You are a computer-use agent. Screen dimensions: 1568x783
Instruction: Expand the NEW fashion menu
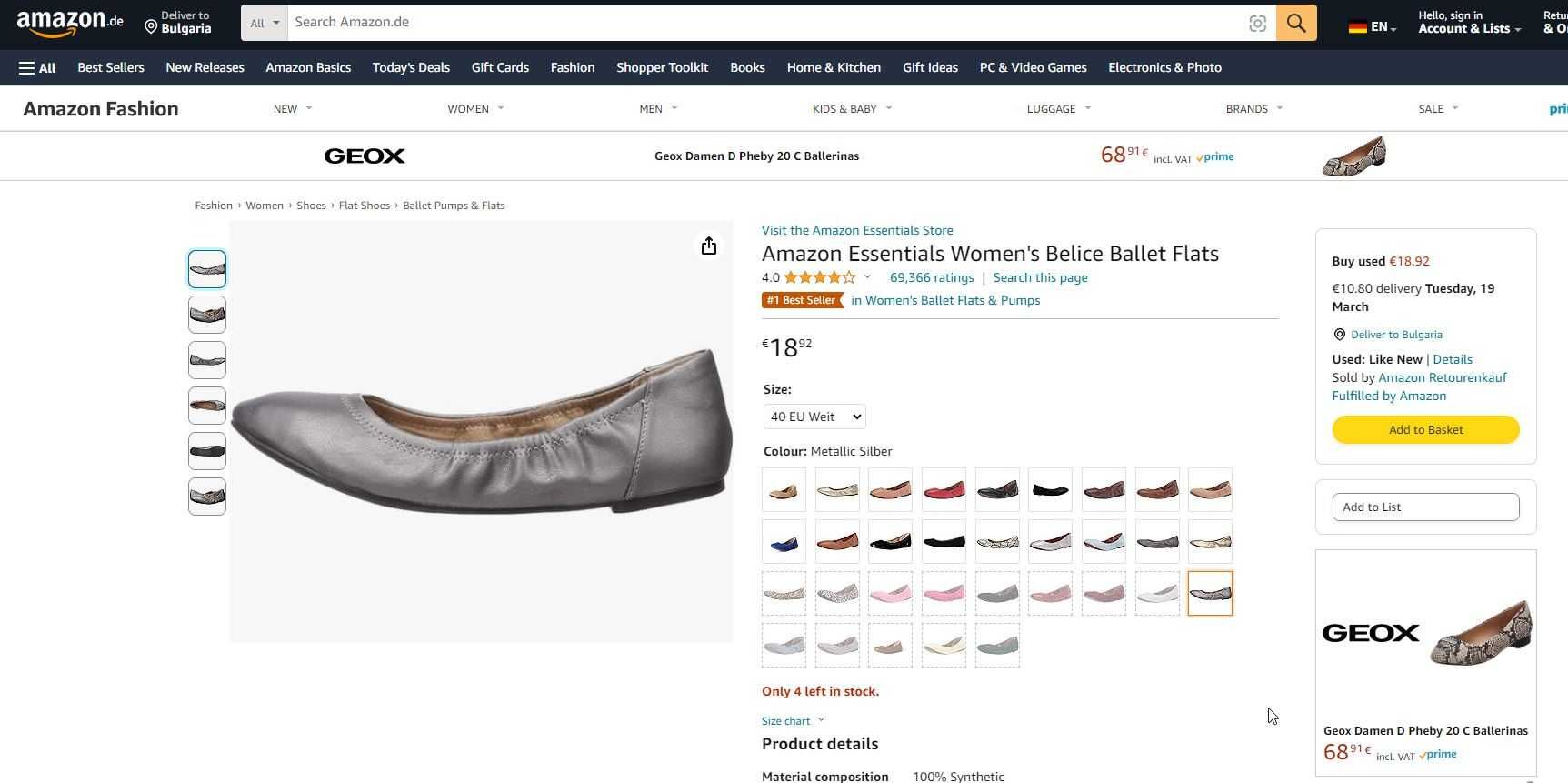tap(293, 109)
